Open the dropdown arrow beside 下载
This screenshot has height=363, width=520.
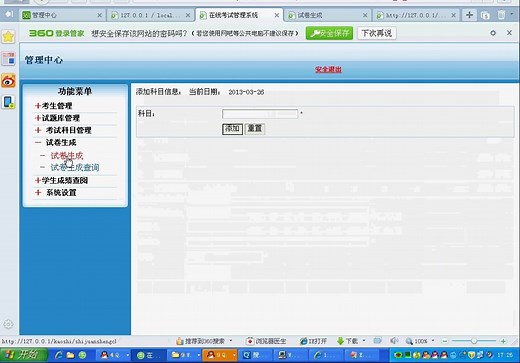click(x=364, y=341)
